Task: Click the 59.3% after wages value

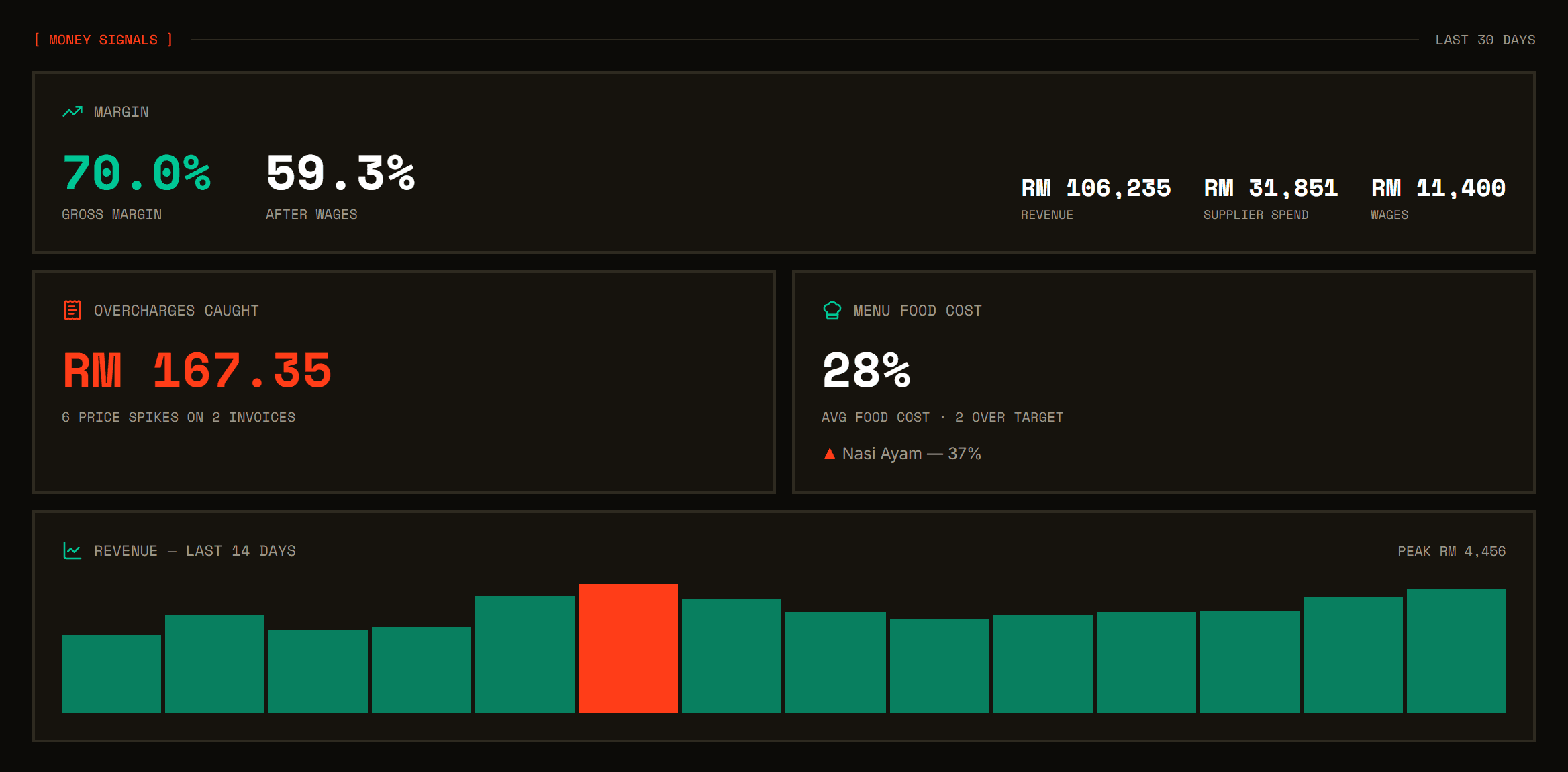Action: [x=341, y=173]
